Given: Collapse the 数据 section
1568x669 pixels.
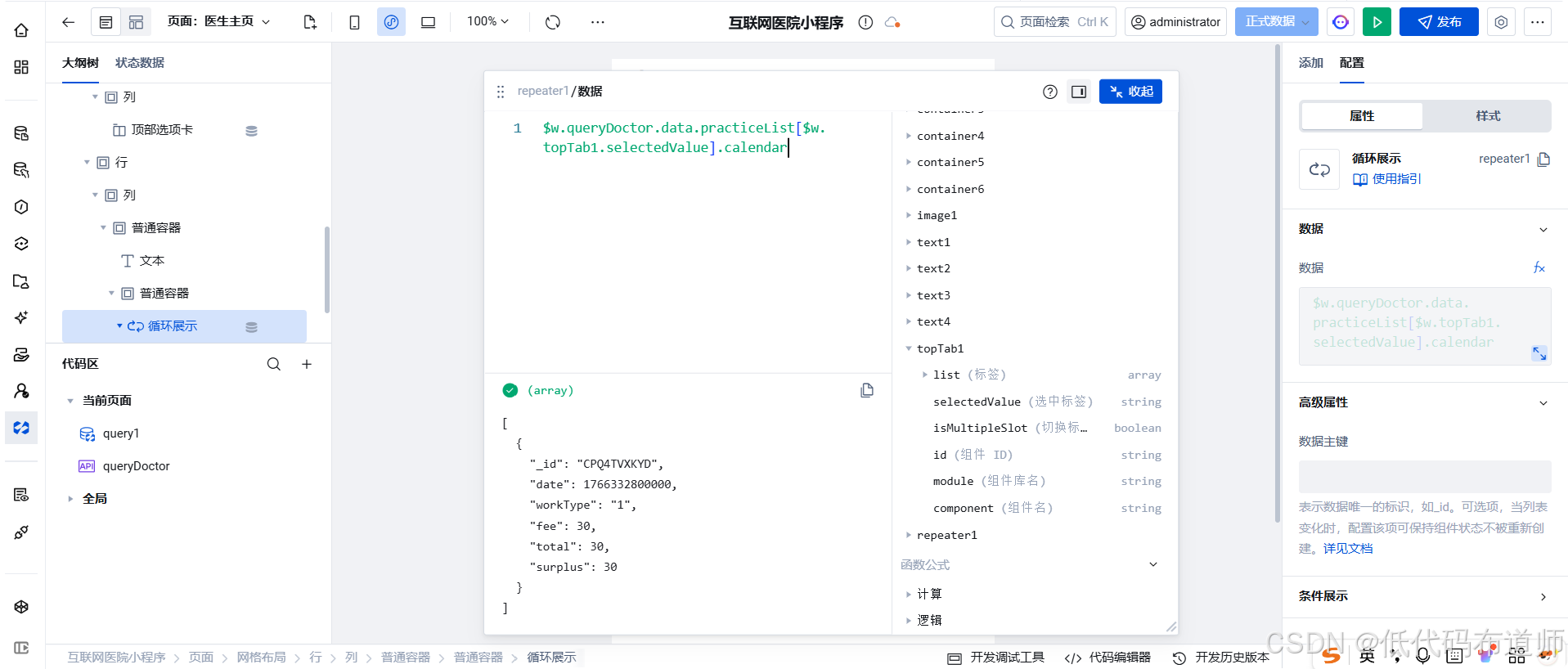Looking at the screenshot, I should (x=1543, y=230).
